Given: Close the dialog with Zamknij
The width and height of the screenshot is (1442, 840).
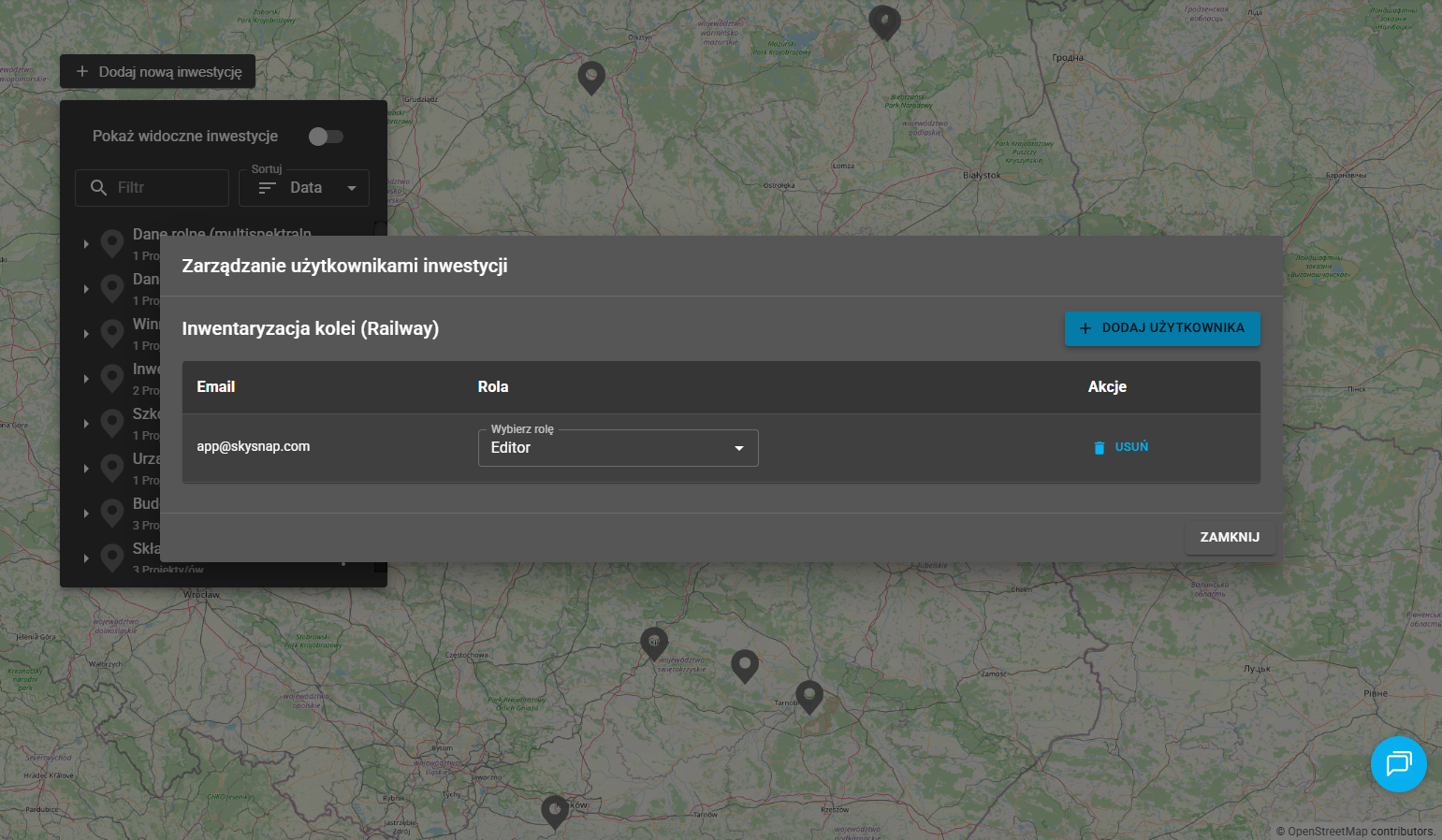Looking at the screenshot, I should [1230, 537].
